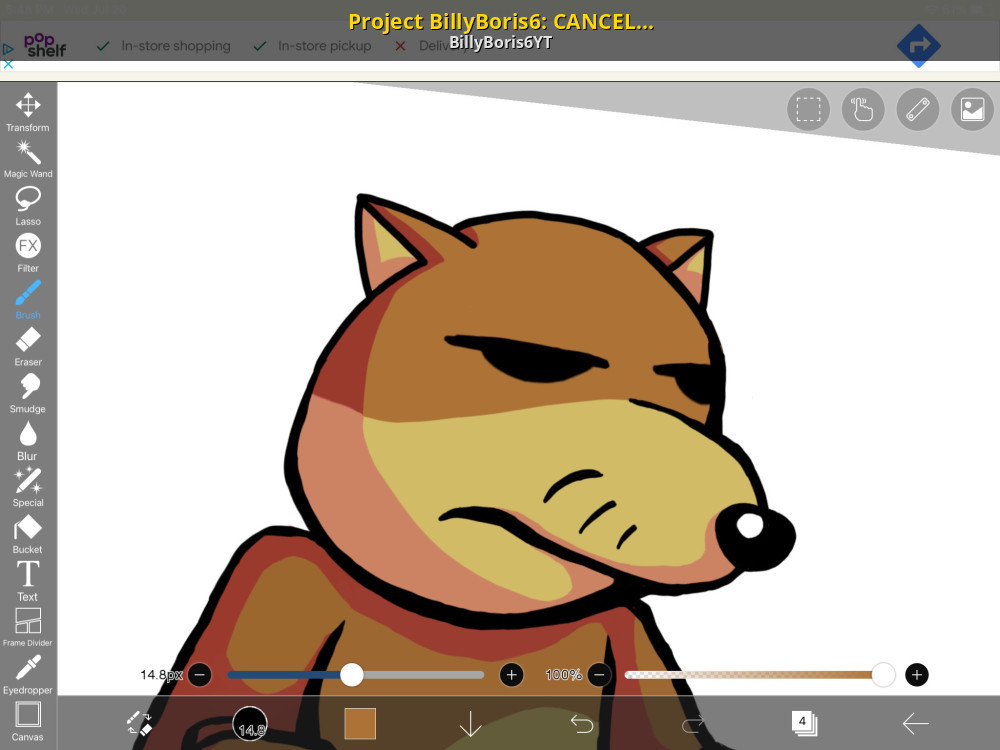Pick the Smudge tool
The image size is (1000, 750).
(28, 393)
